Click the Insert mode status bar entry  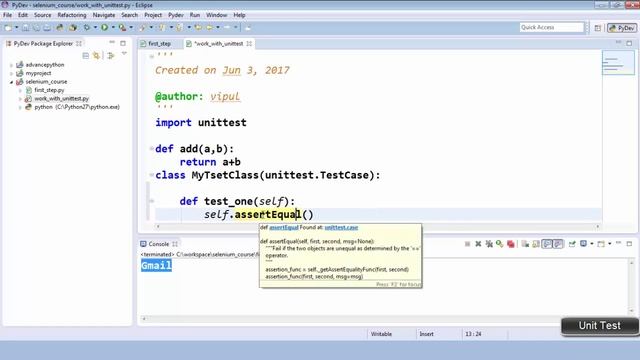tap(426, 334)
